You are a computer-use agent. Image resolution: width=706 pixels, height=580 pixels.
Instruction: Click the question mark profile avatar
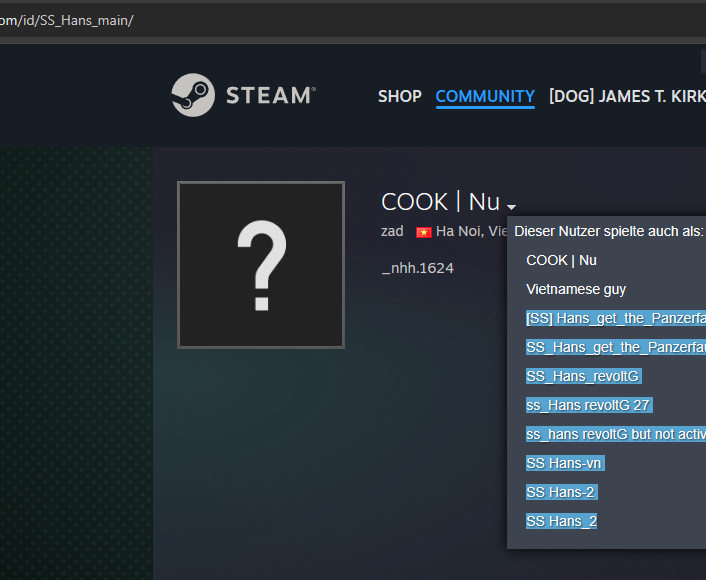261,265
